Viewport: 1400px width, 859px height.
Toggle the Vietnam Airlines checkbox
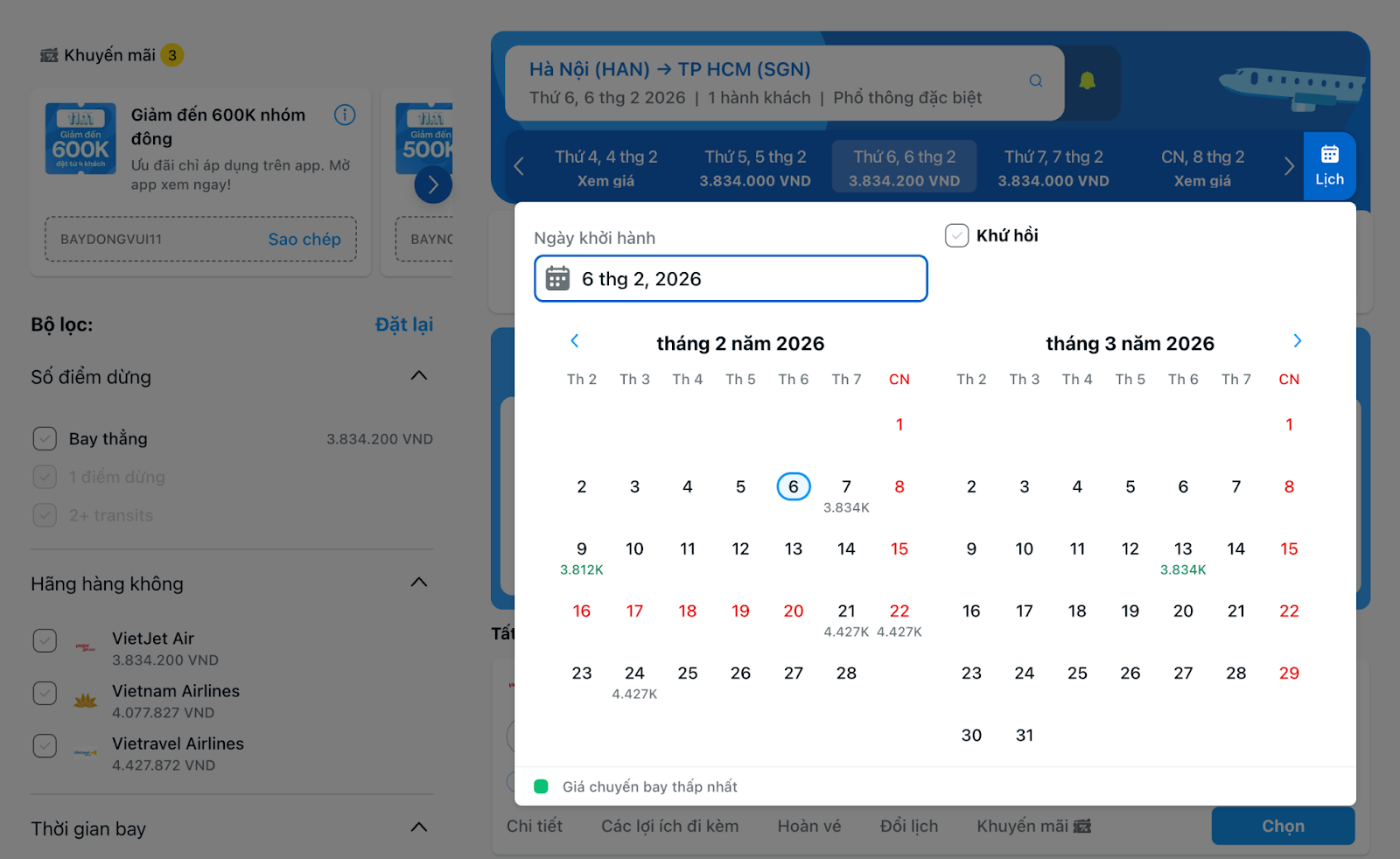click(45, 694)
